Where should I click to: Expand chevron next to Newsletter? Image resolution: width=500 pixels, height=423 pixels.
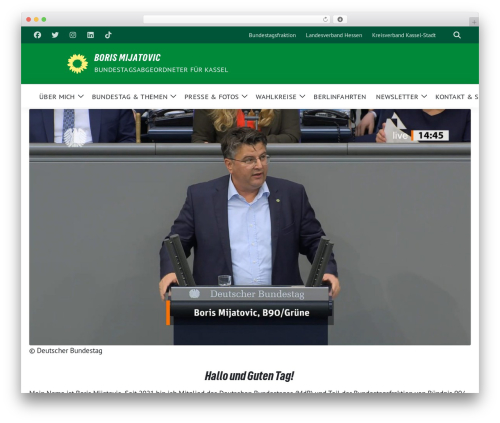[424, 96]
